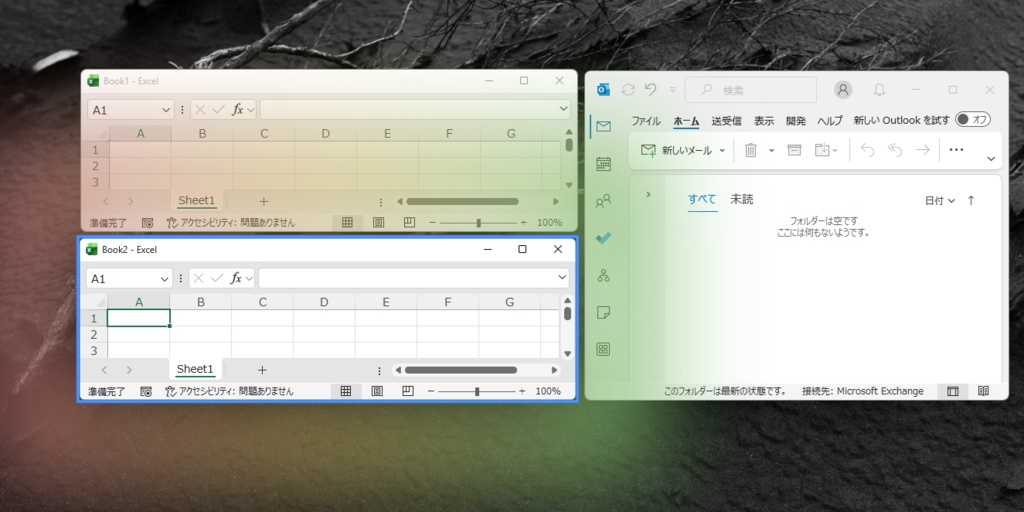Open To Do checkmark icon in Outlook
Screen dimensions: 1024x512
603,238
